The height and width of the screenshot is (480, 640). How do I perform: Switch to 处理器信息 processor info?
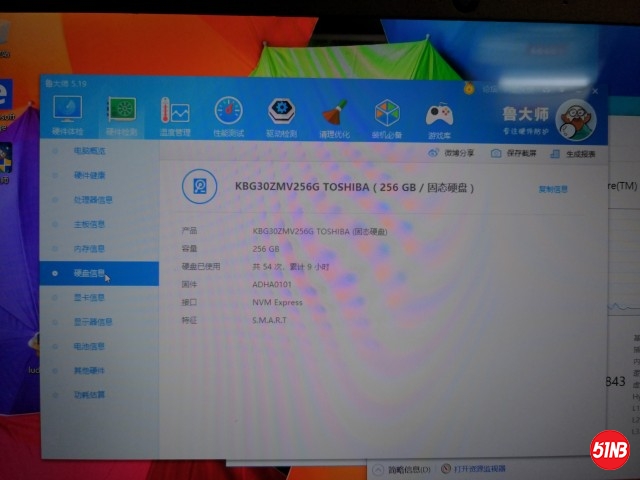pyautogui.click(x=93, y=199)
